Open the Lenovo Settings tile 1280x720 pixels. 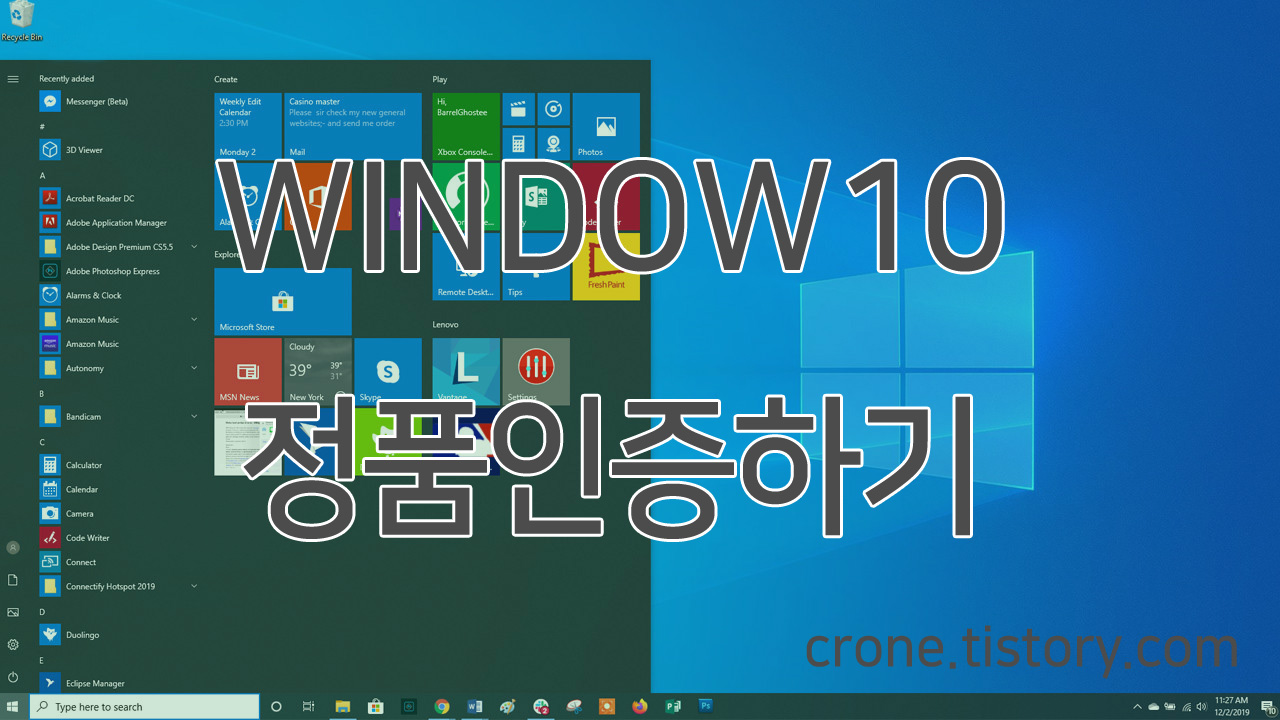[x=536, y=371]
